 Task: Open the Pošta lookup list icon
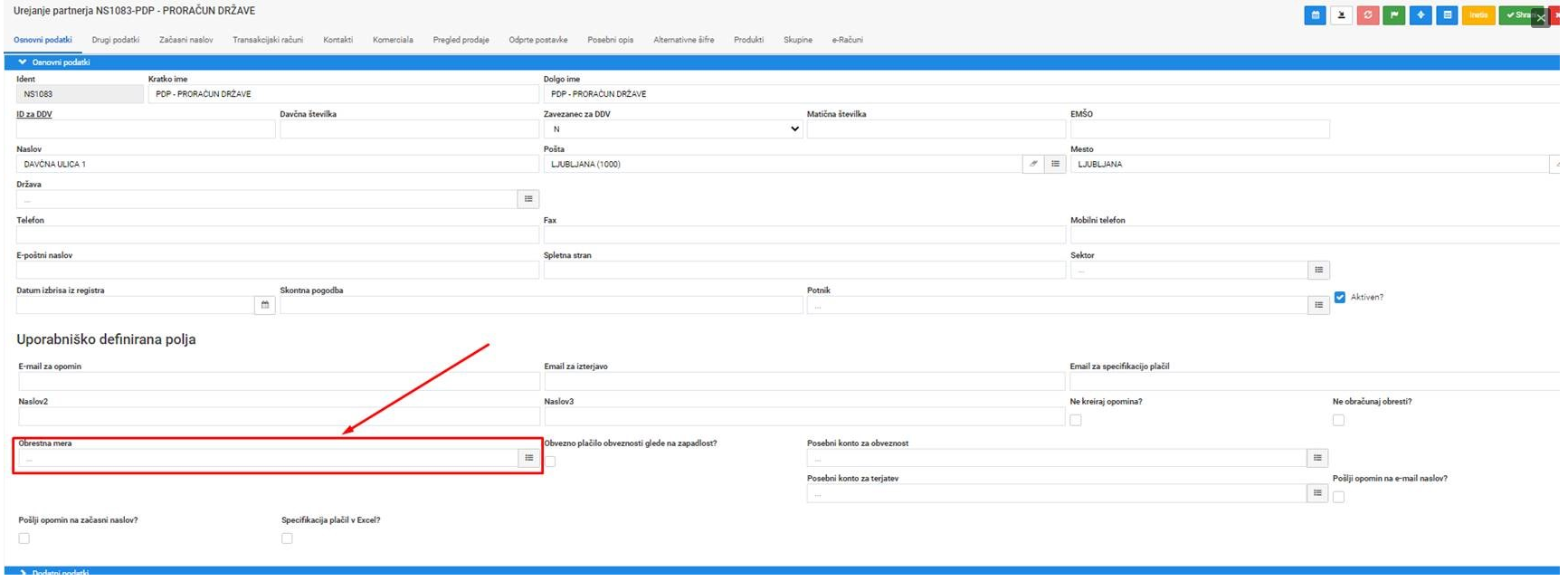[x=1055, y=164]
